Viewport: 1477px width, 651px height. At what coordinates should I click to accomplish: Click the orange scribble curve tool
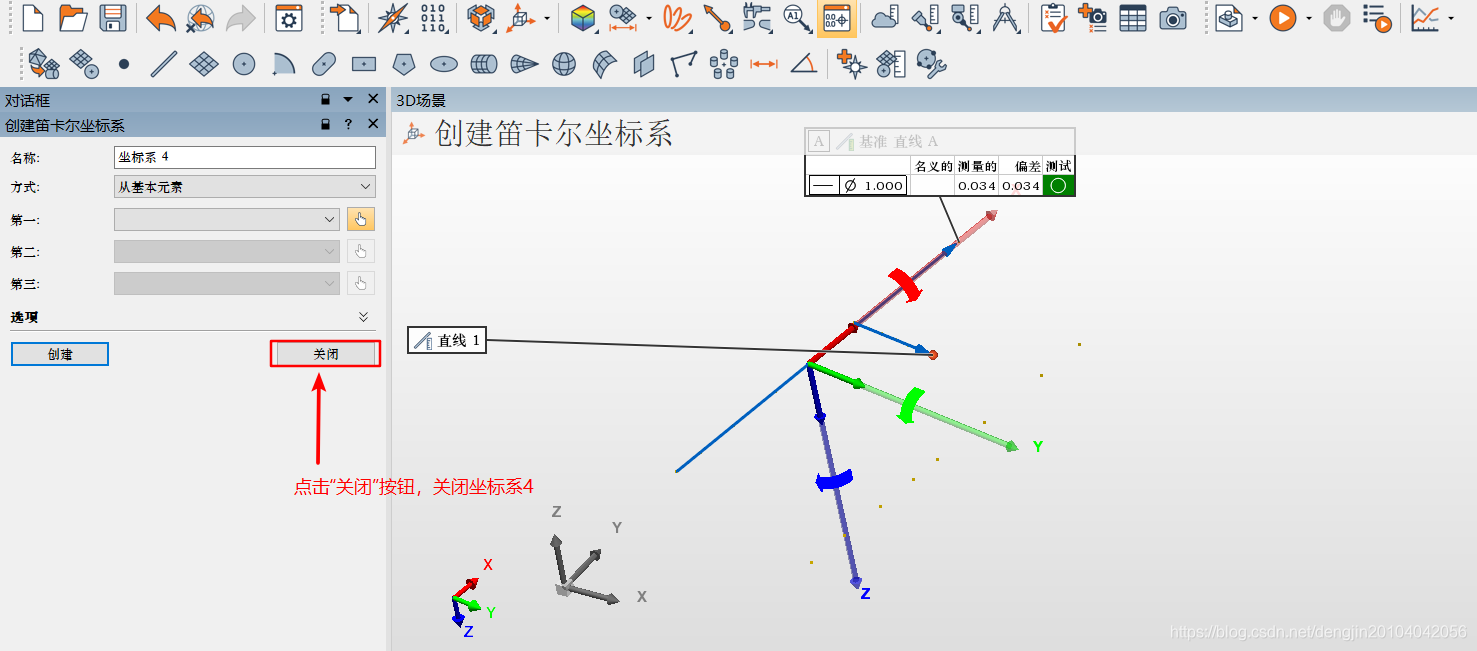[x=677, y=17]
